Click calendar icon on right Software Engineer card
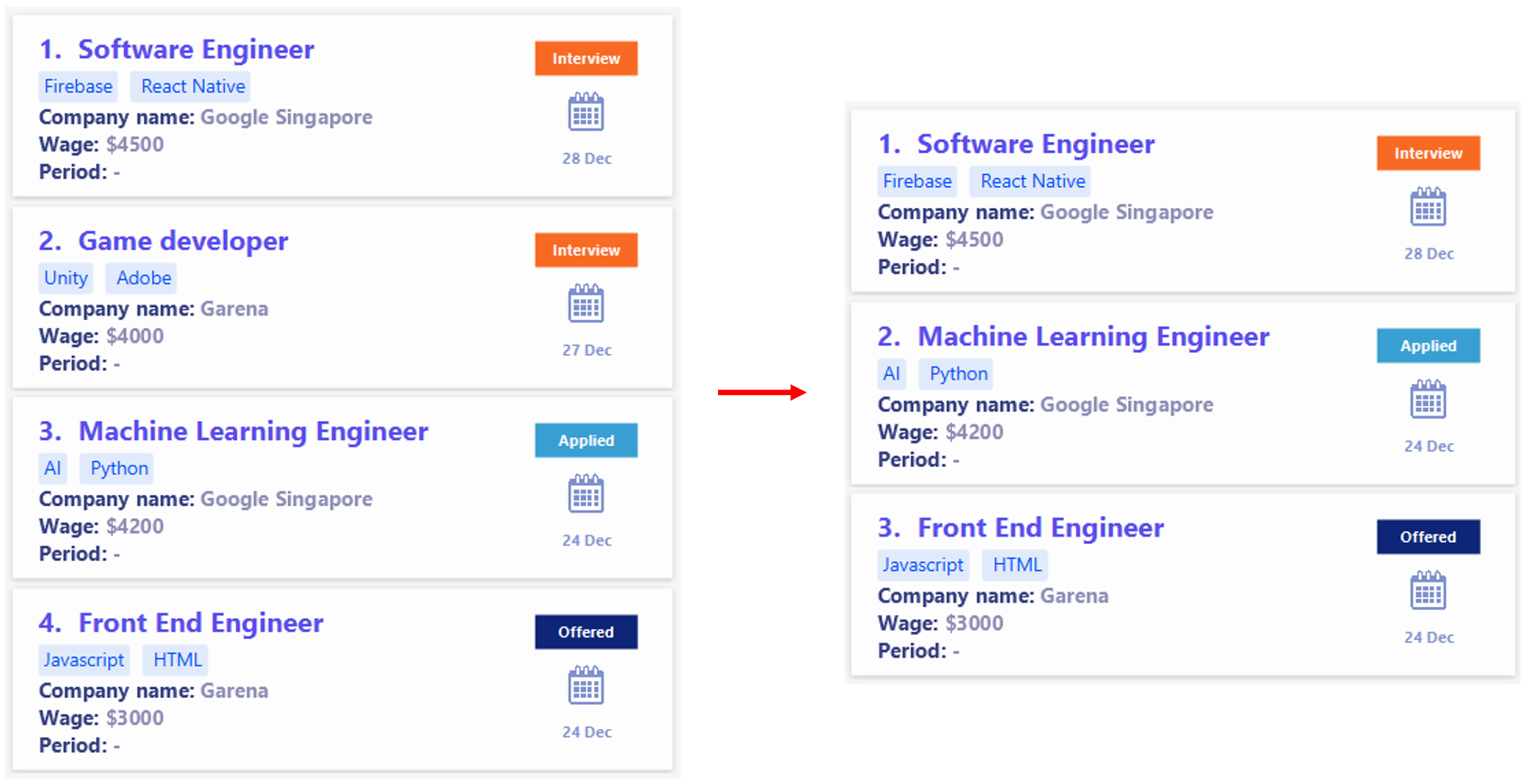This screenshot has width=1527, height=784. (1427, 207)
